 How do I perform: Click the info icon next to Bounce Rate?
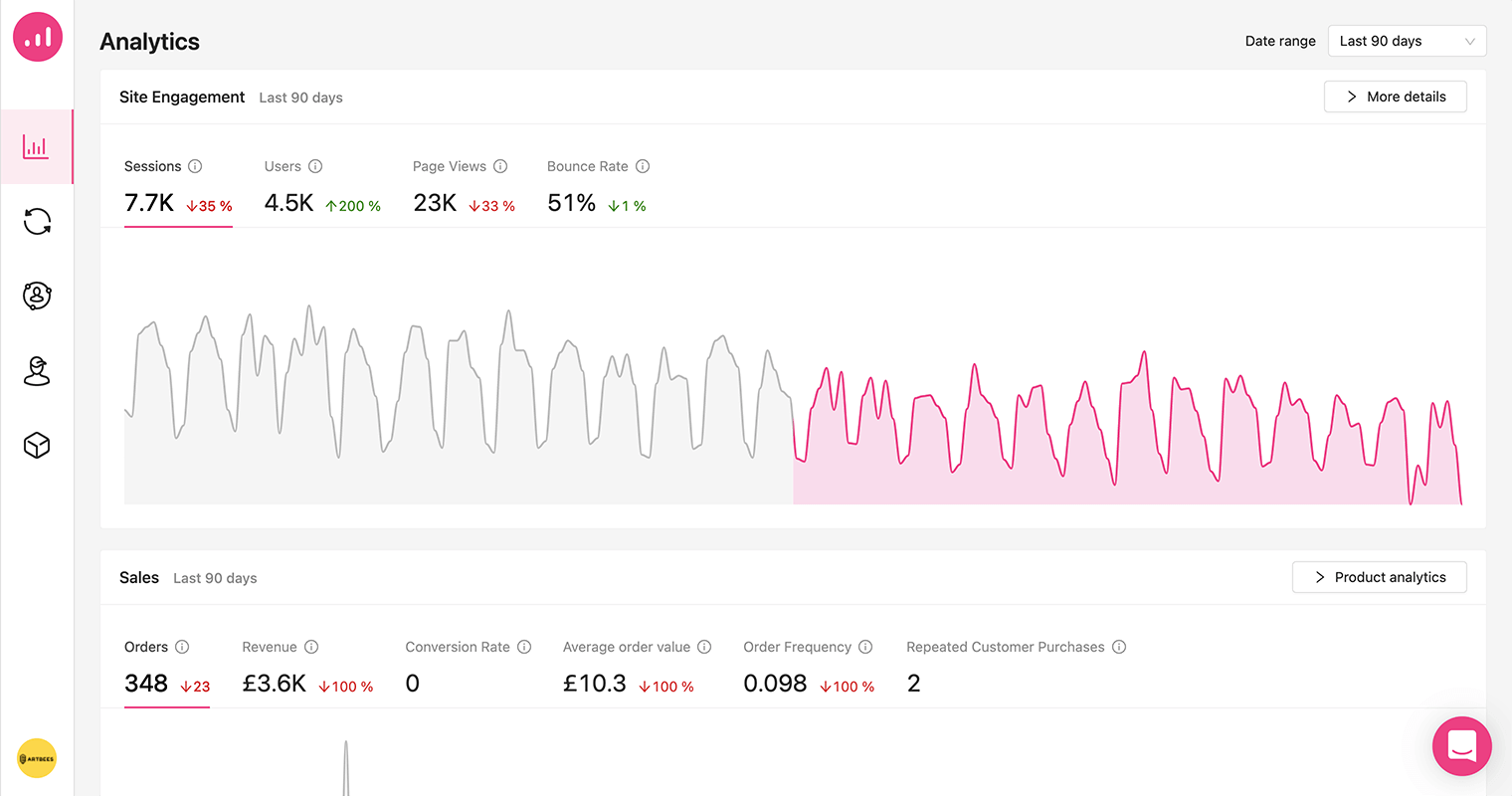pos(643,166)
